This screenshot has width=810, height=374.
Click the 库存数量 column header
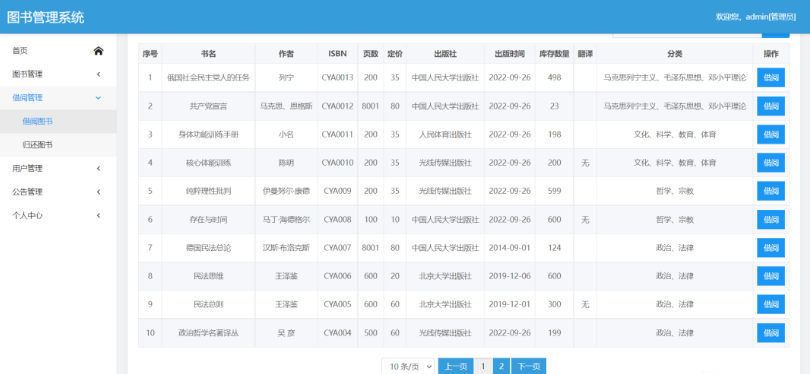(x=554, y=54)
